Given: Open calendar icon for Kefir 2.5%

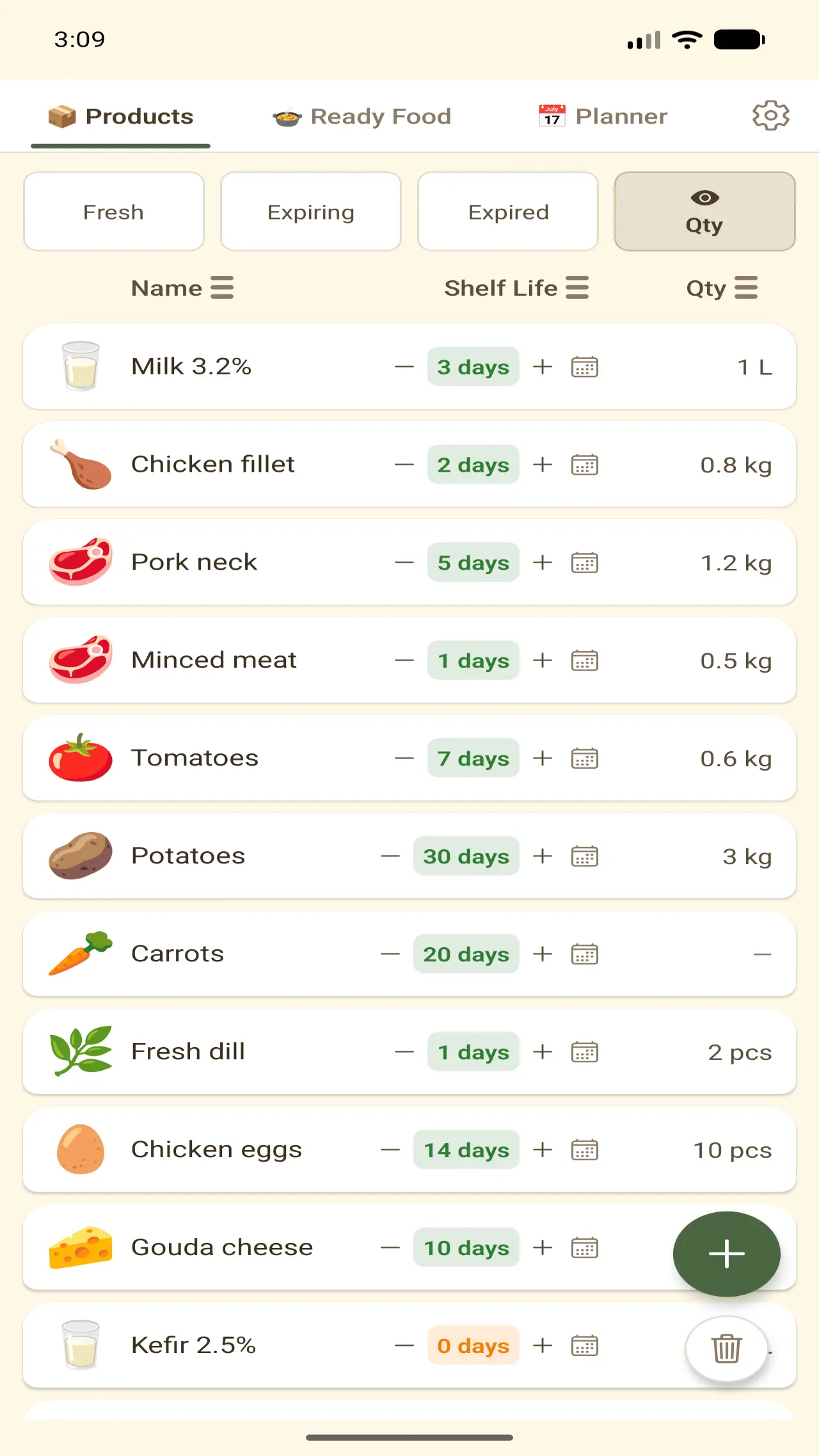Looking at the screenshot, I should coord(585,1345).
